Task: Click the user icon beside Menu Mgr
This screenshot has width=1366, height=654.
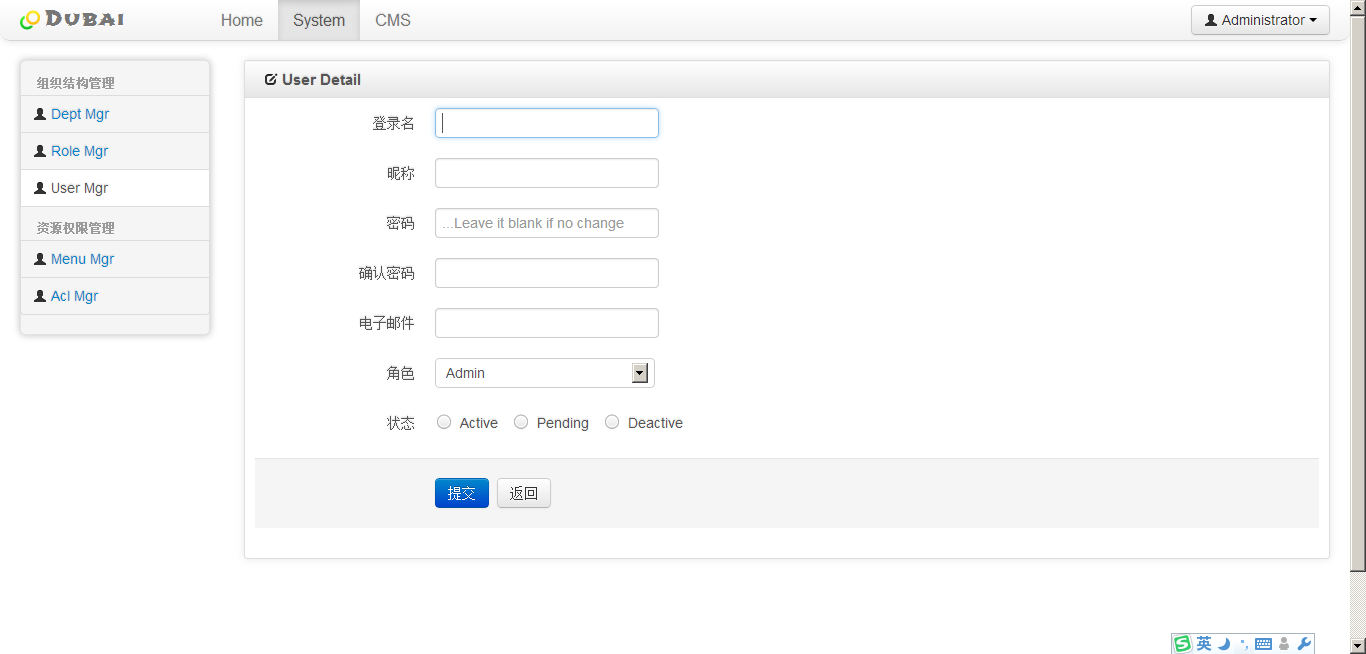Action: pos(40,259)
